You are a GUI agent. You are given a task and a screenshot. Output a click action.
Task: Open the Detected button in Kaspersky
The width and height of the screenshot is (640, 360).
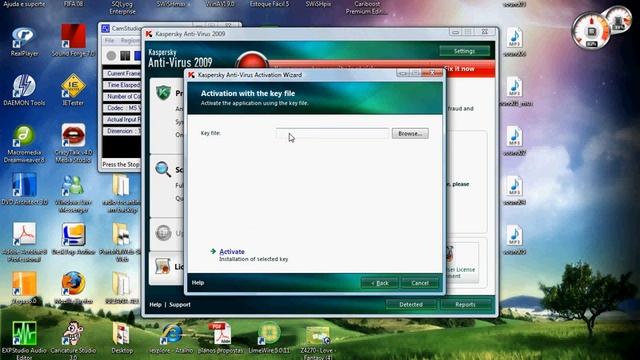pyautogui.click(x=411, y=304)
